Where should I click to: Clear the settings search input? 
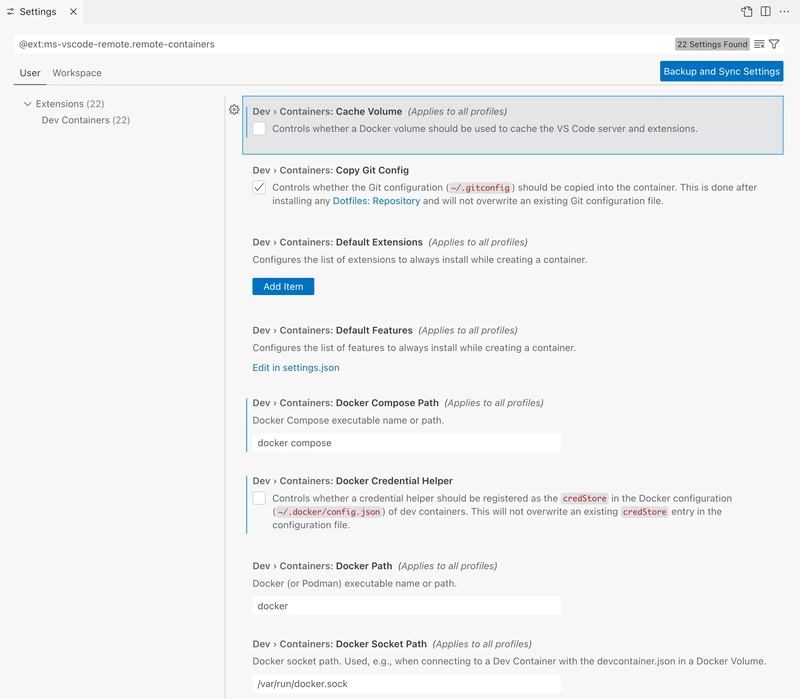pyautogui.click(x=759, y=44)
